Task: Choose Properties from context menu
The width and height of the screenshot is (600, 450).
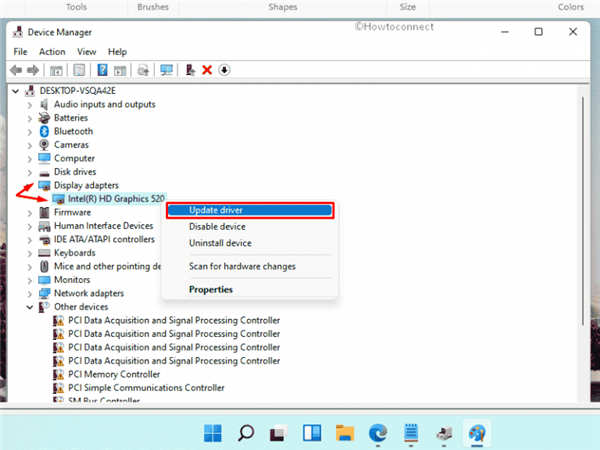Action: pos(250,290)
